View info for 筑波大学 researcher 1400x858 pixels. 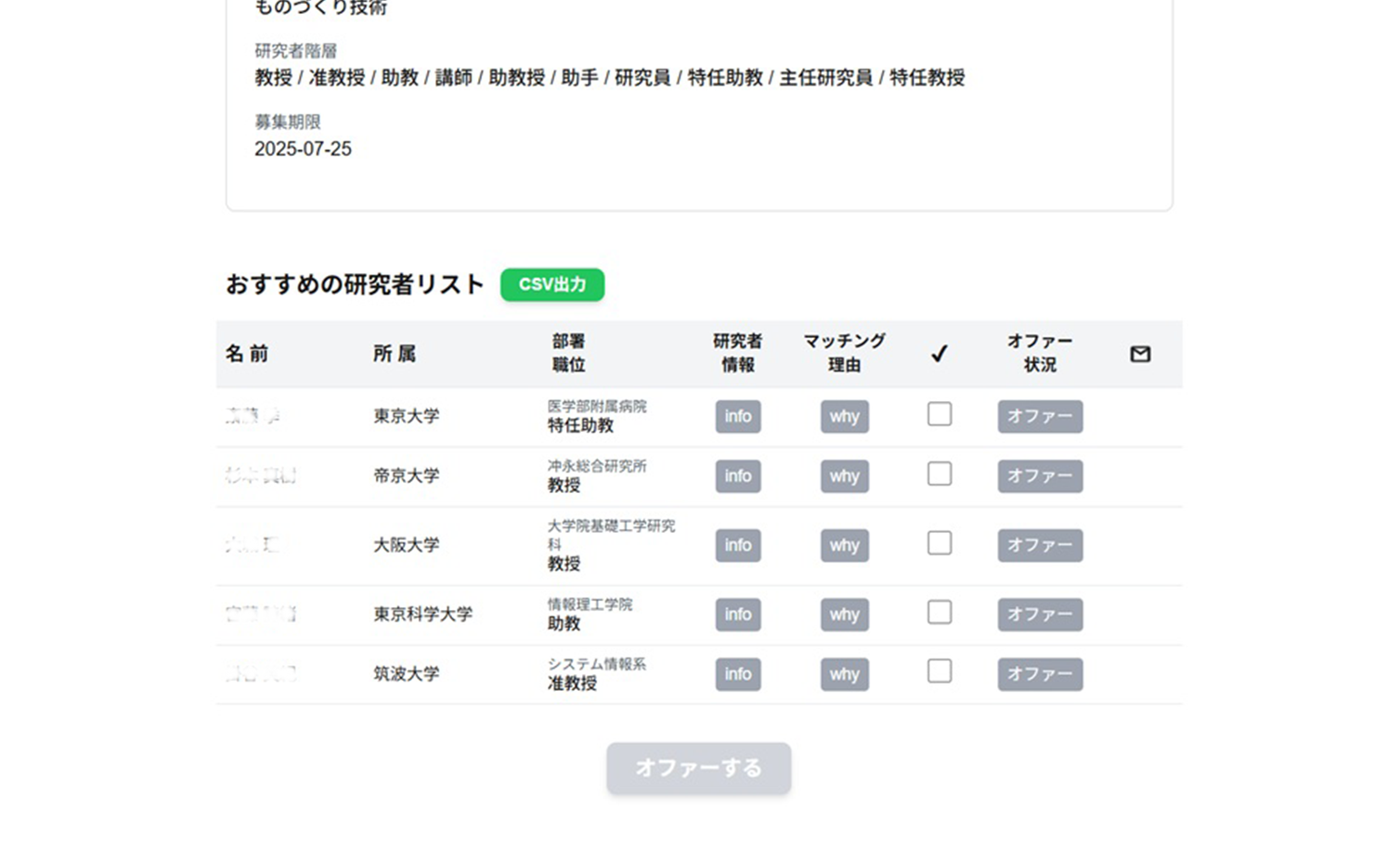click(x=737, y=674)
